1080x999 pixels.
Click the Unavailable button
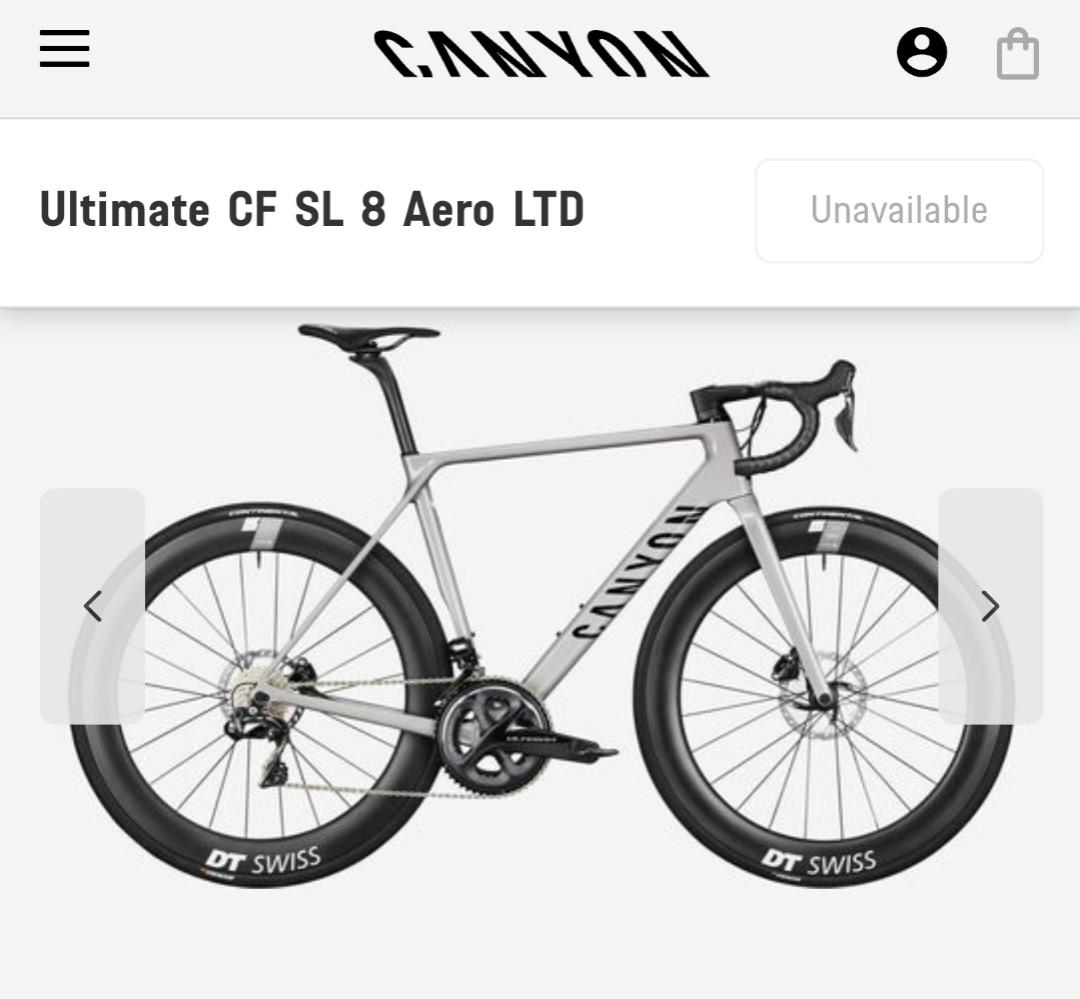point(899,211)
